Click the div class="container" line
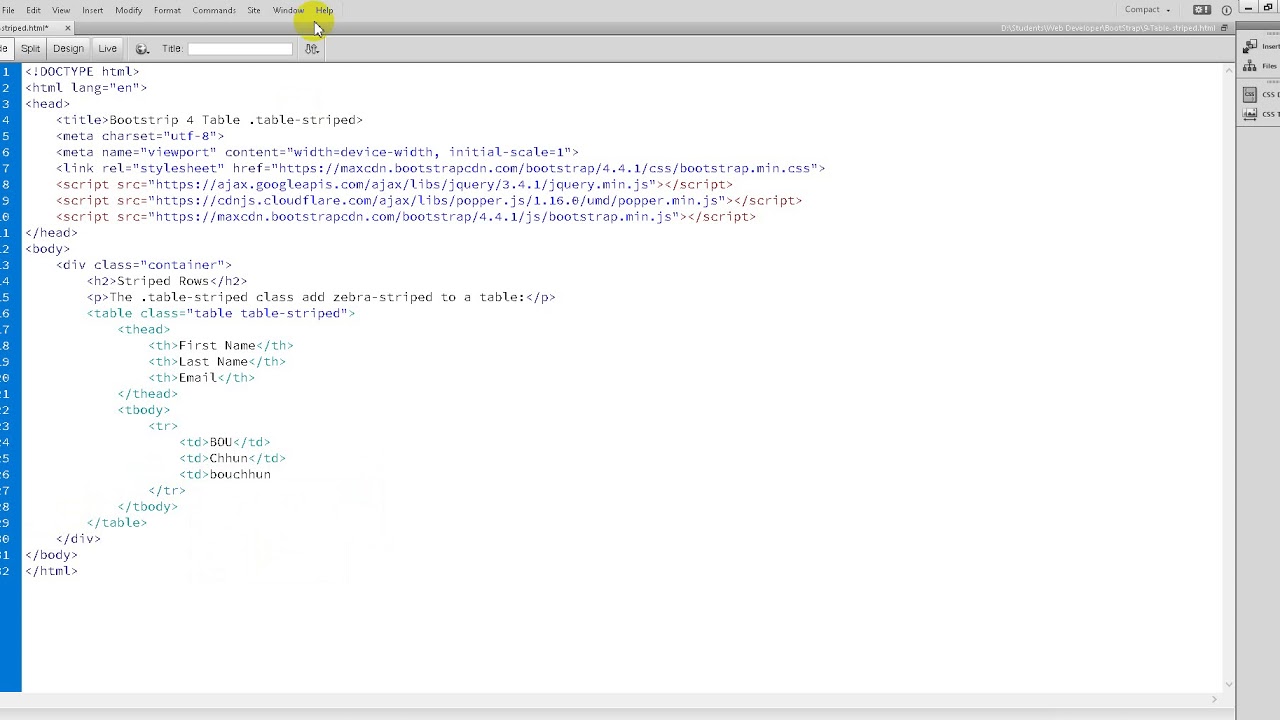This screenshot has width=1280, height=720. (x=144, y=265)
